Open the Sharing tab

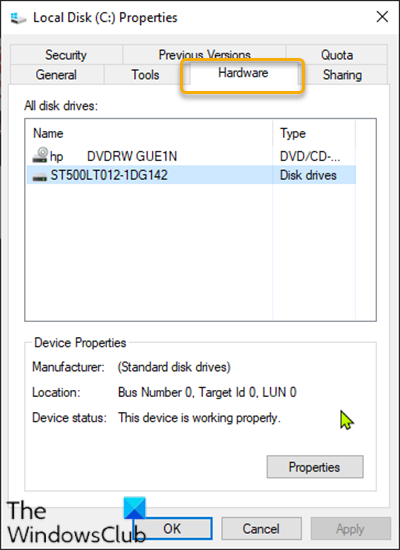342,75
